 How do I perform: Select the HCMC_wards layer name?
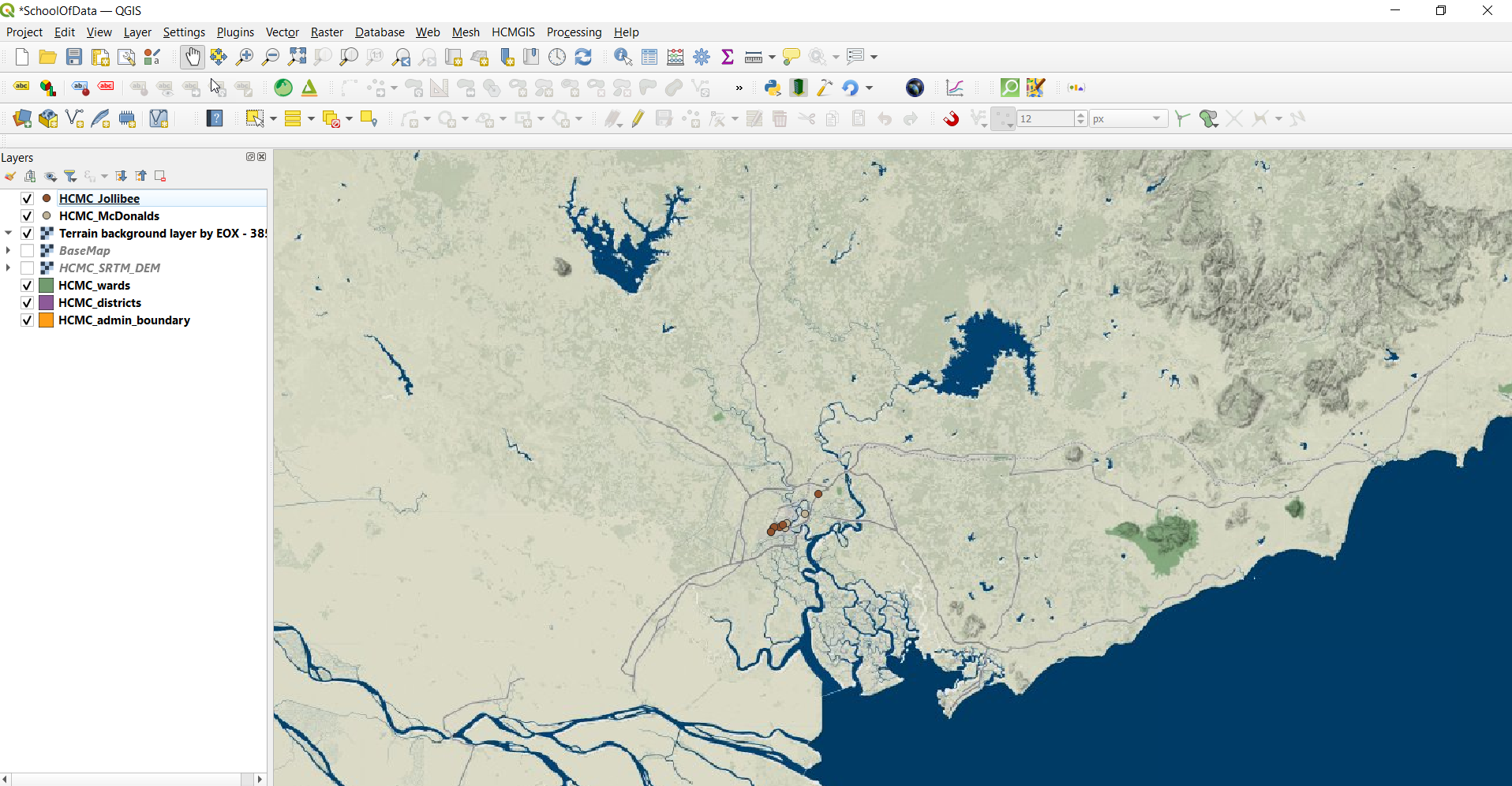point(95,286)
